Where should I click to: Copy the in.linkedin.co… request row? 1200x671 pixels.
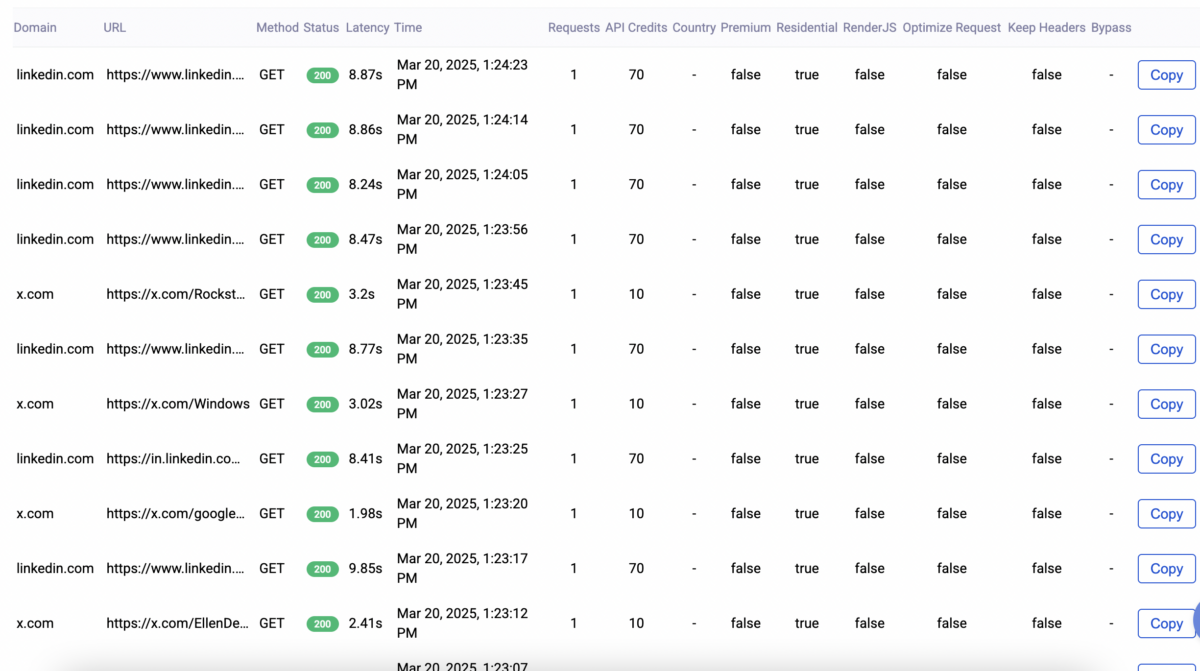coord(1166,459)
